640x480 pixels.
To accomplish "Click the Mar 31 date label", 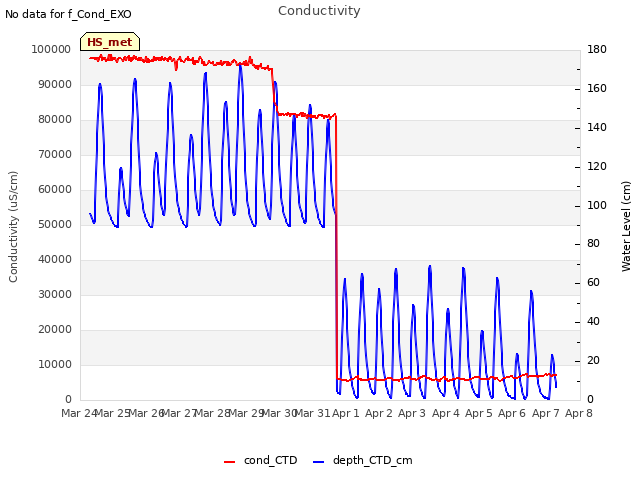I will [312, 413].
